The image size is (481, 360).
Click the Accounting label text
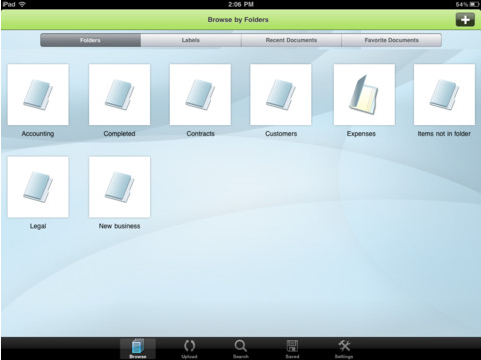38,134
